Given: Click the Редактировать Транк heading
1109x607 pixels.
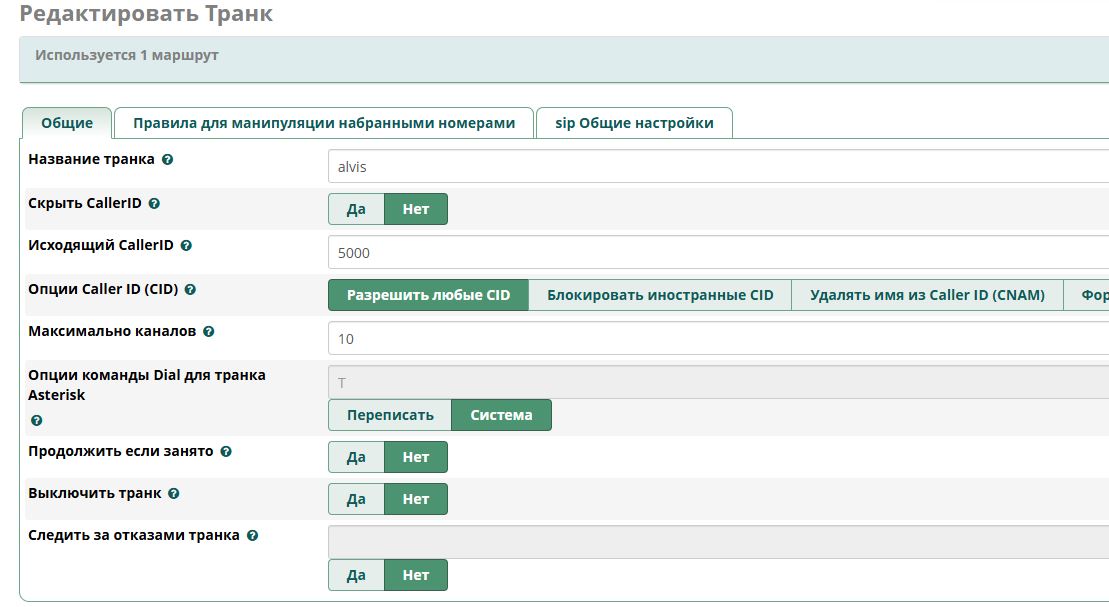Looking at the screenshot, I should (x=146, y=13).
